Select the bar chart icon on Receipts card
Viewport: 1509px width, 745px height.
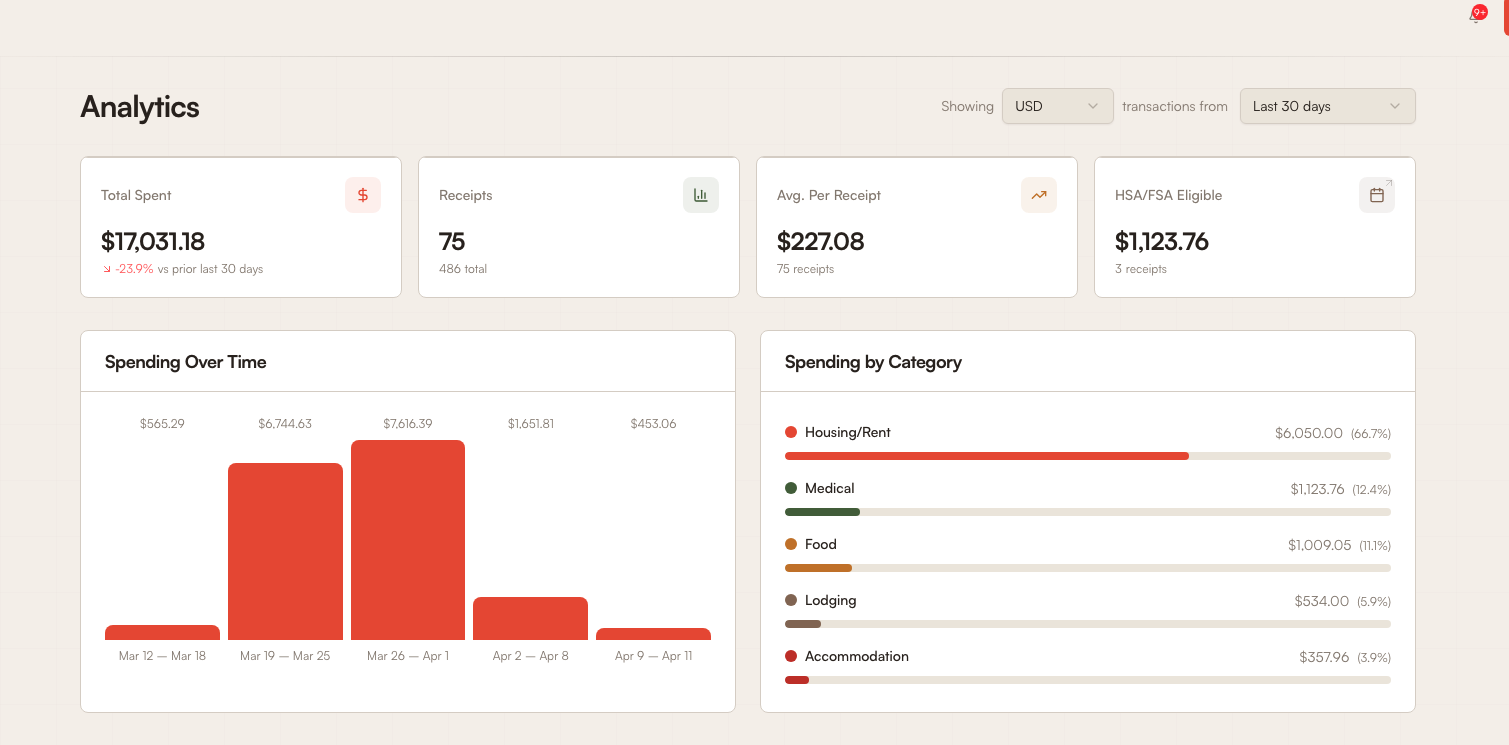pos(700,195)
